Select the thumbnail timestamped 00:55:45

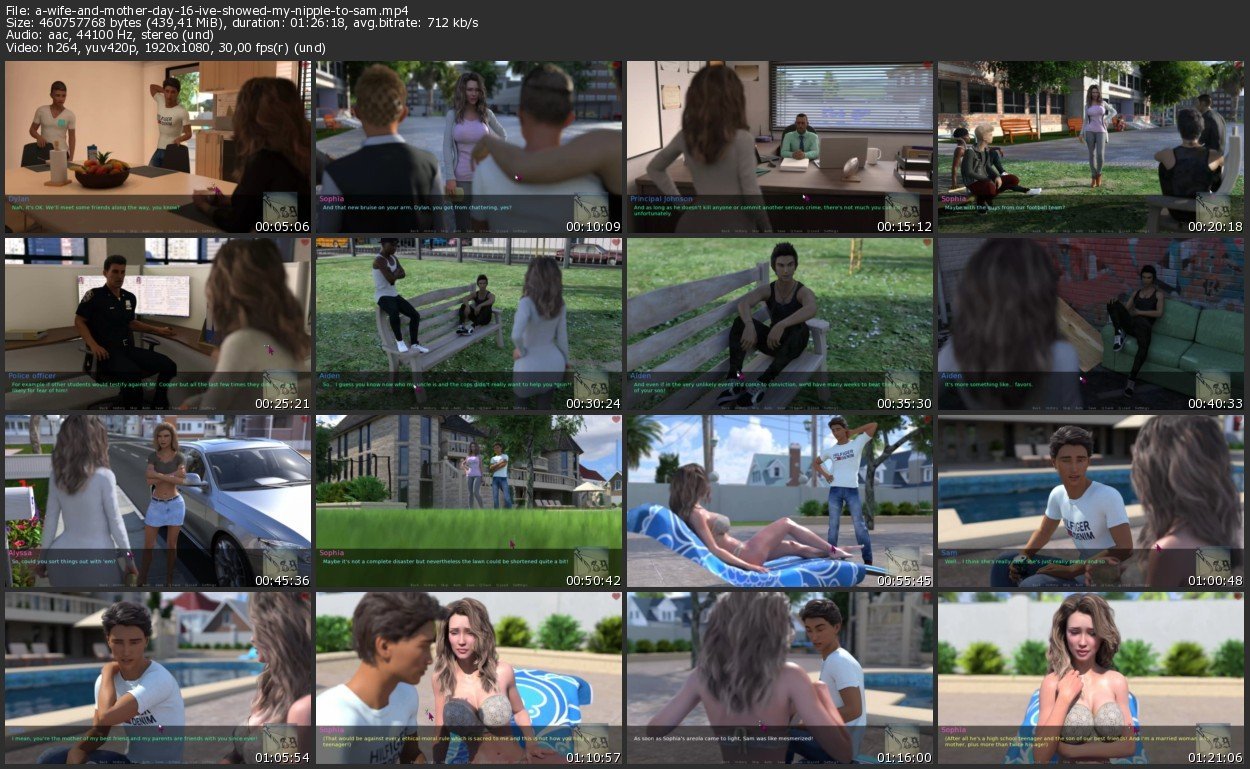coord(780,501)
